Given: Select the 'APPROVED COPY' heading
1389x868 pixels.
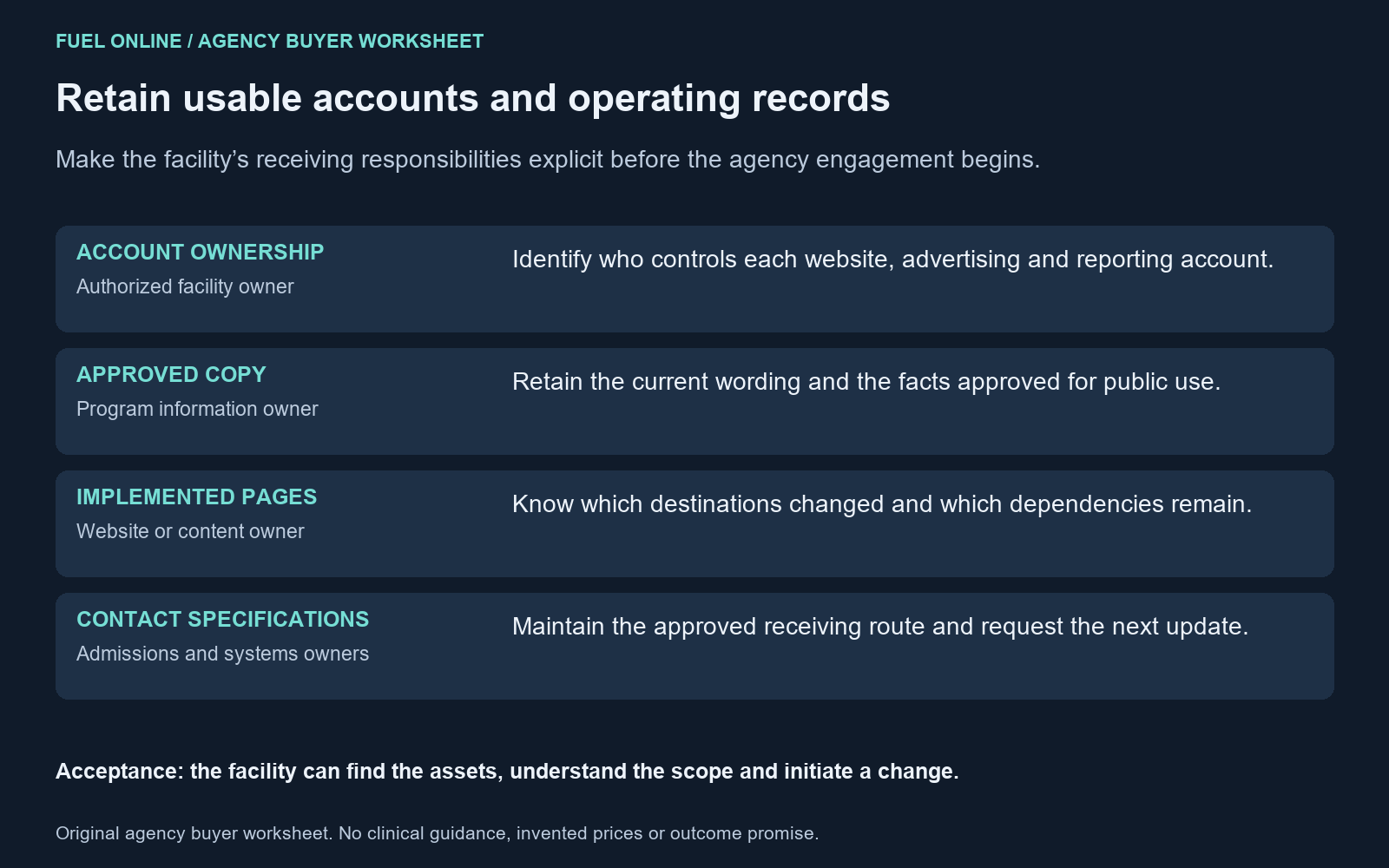Looking at the screenshot, I should click(x=171, y=375).
